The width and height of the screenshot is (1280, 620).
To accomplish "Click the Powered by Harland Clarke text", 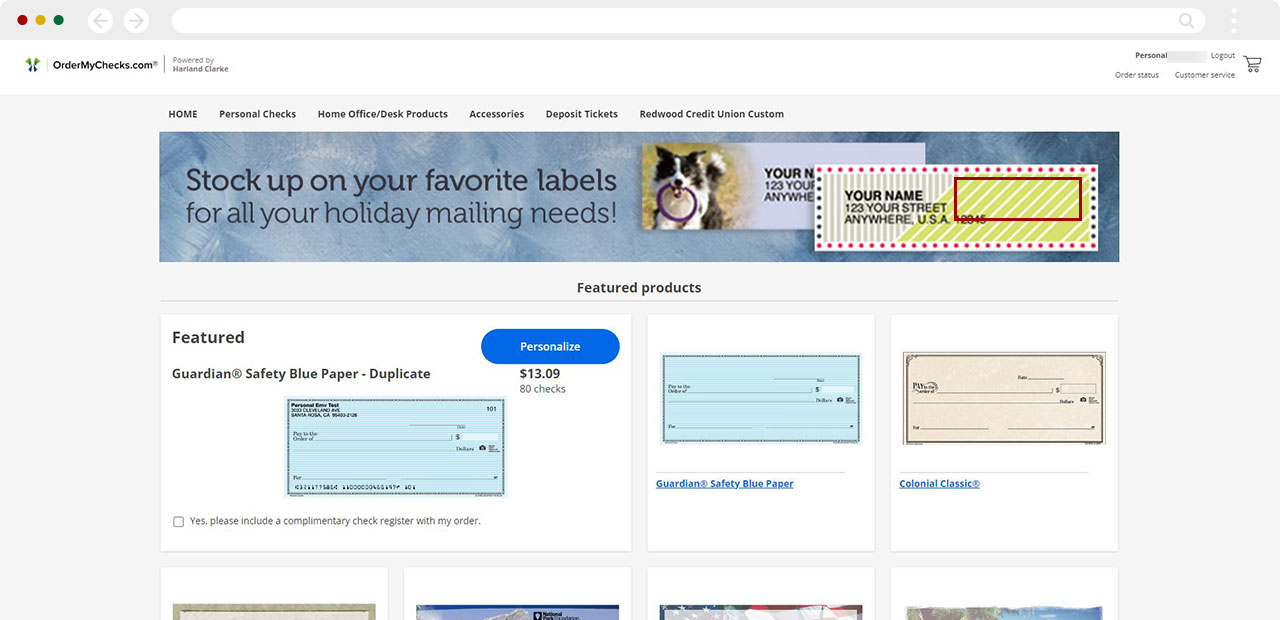I will click(x=201, y=65).
